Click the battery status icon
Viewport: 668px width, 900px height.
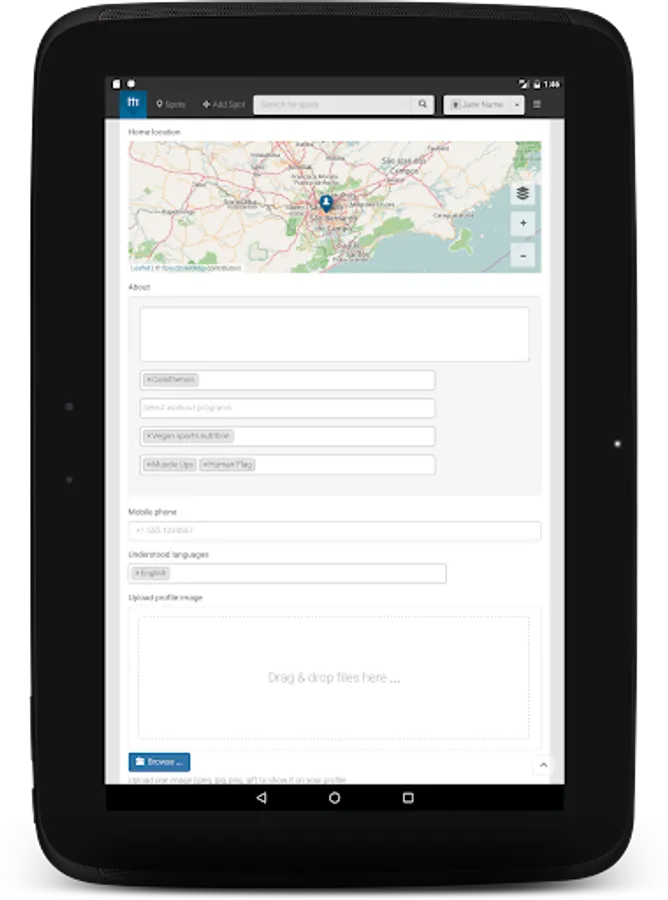point(537,84)
